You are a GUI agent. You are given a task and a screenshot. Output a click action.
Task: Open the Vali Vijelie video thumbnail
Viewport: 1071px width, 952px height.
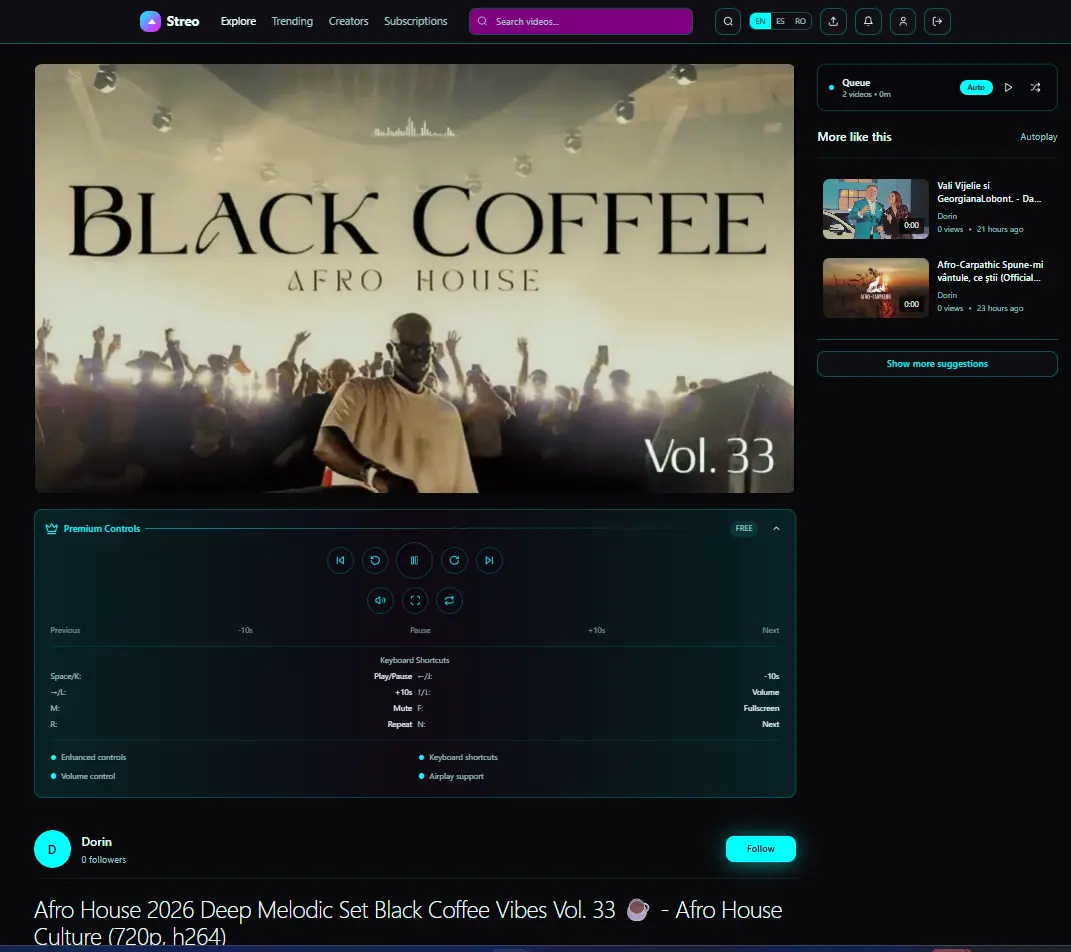click(x=876, y=209)
